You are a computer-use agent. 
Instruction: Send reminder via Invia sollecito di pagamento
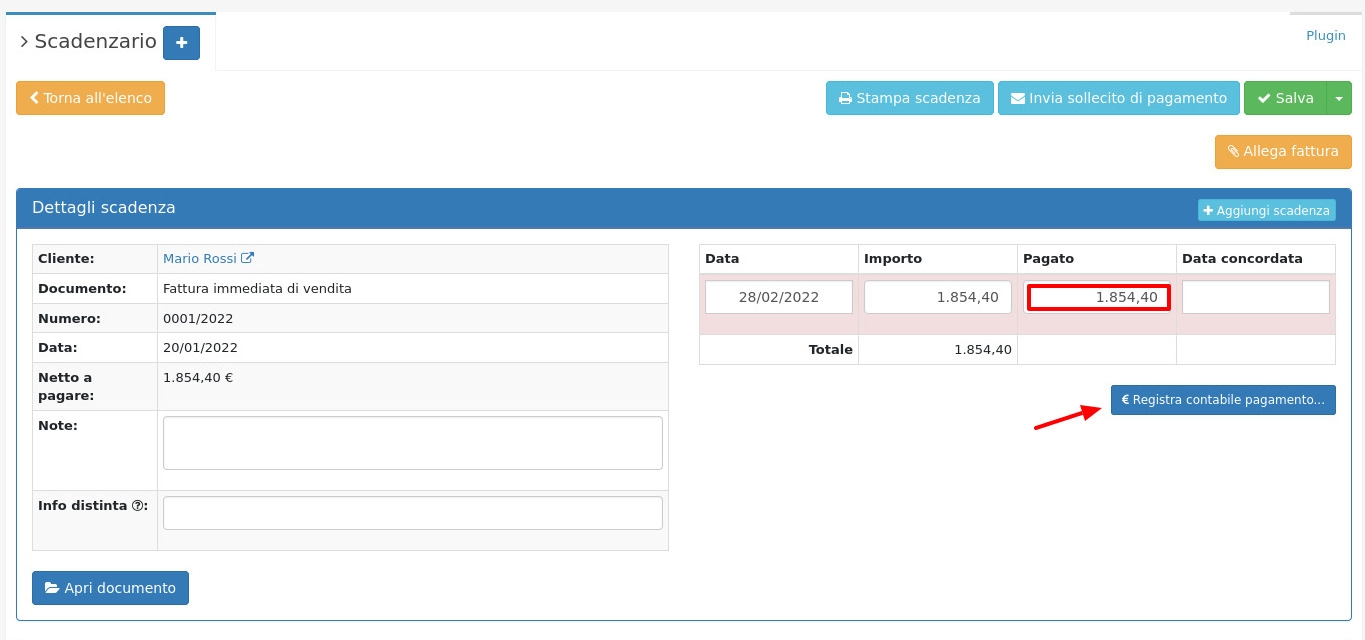(1118, 98)
